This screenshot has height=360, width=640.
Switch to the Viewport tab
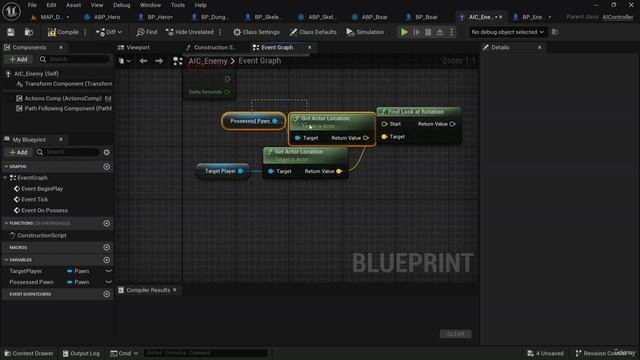(x=134, y=47)
